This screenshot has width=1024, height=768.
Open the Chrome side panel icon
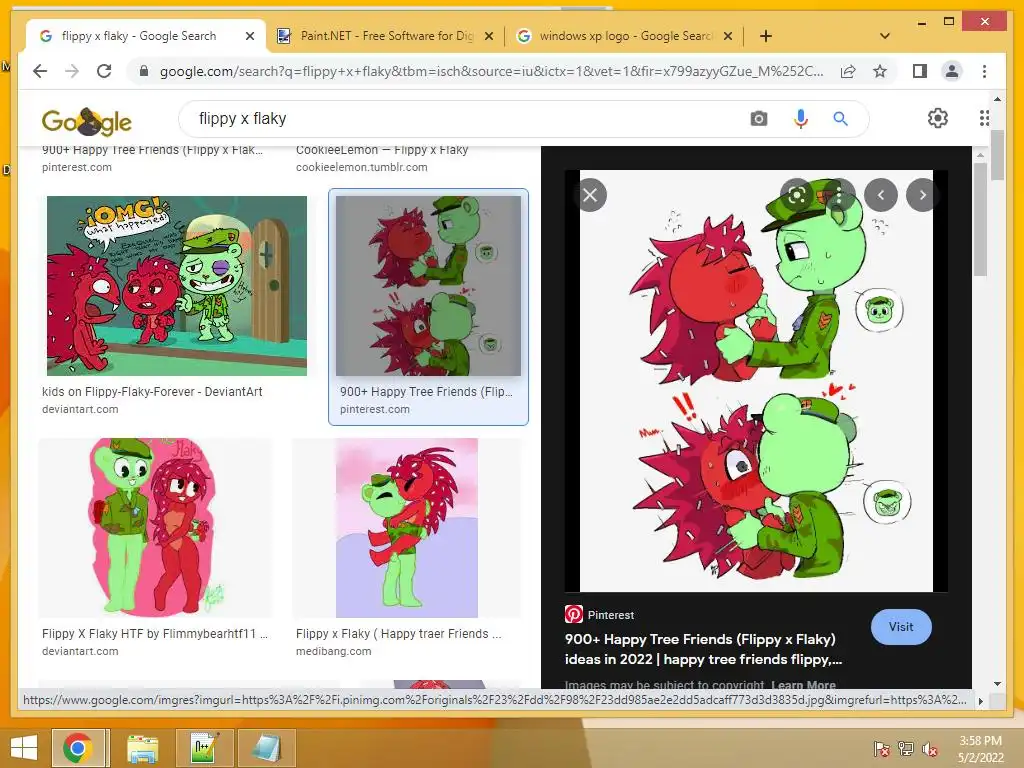(920, 71)
